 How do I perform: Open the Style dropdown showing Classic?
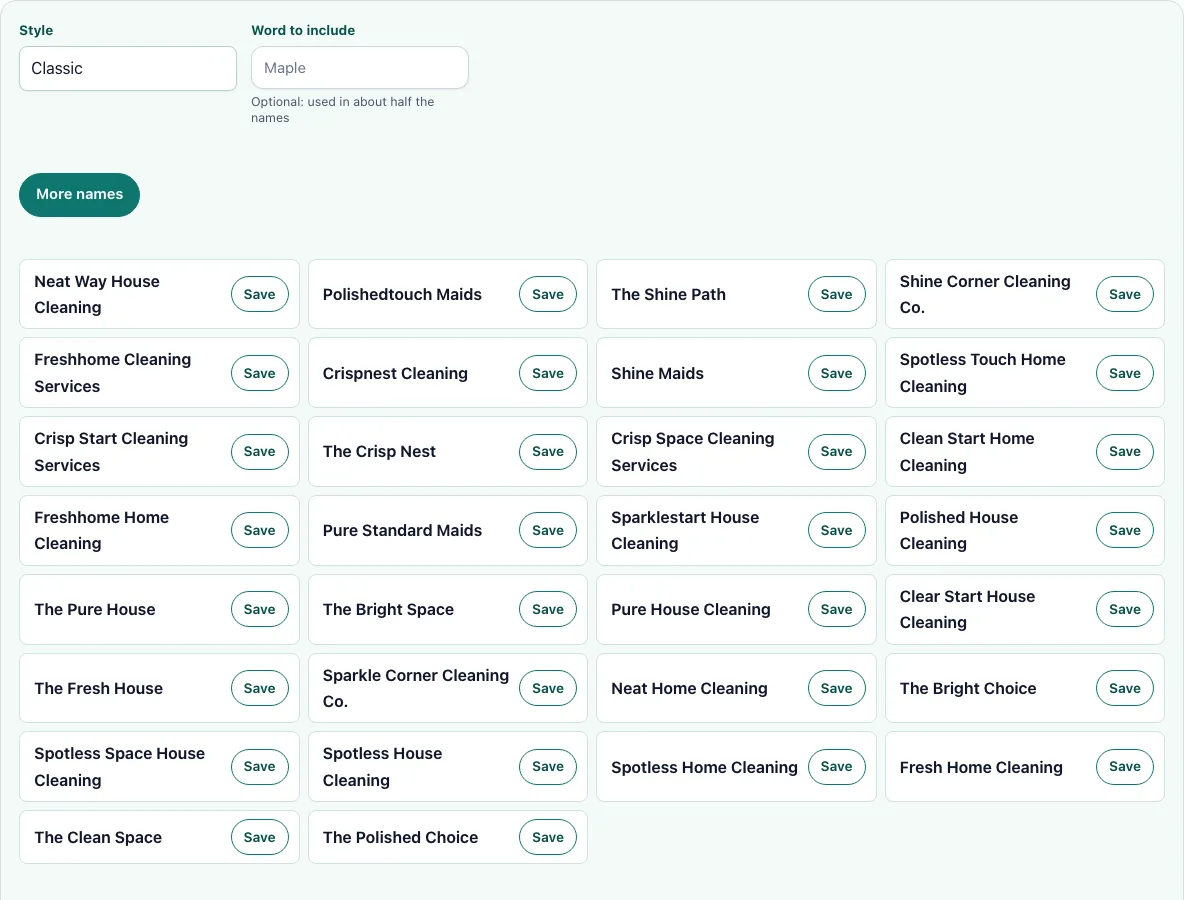click(128, 69)
